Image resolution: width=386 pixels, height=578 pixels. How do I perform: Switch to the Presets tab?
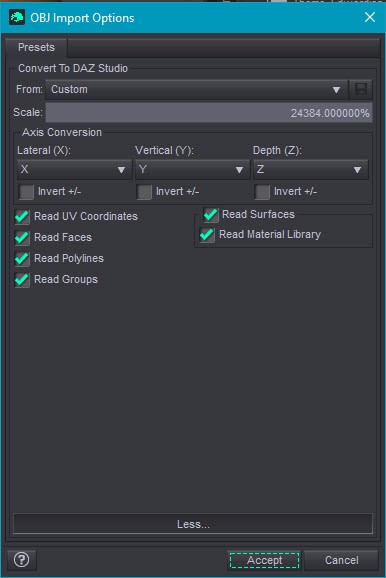[x=36, y=47]
